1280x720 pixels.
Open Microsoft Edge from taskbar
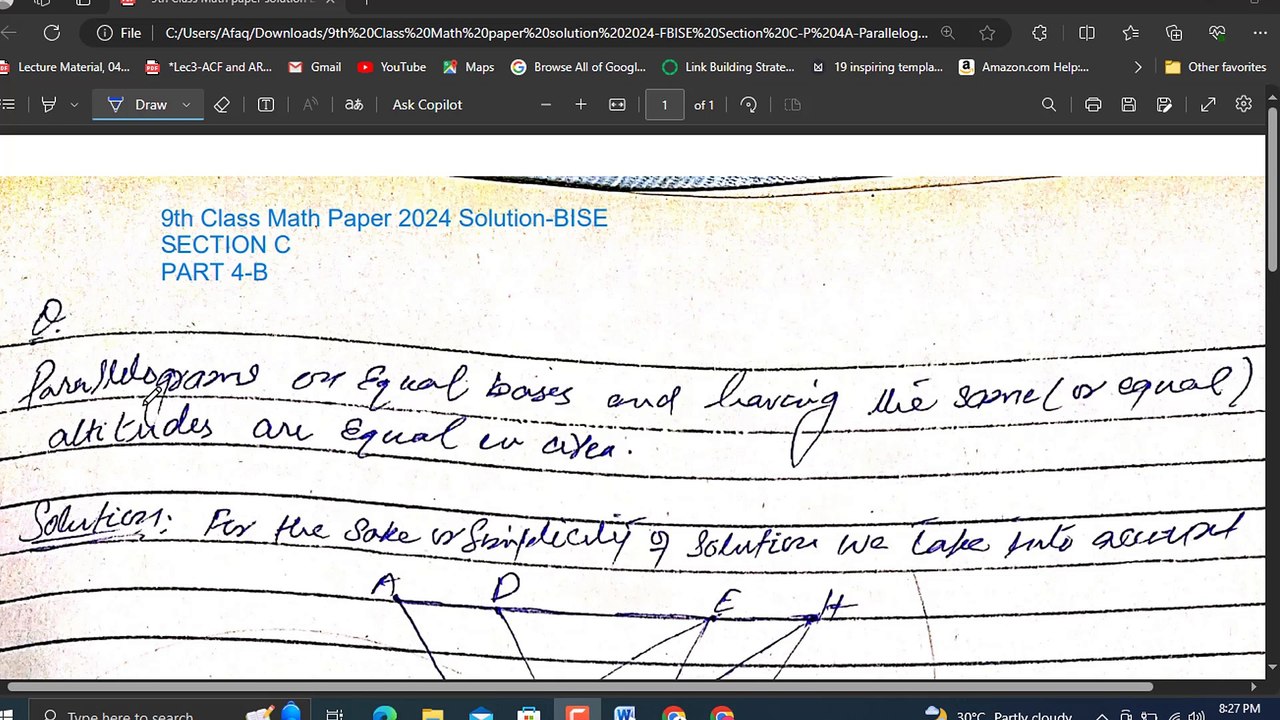pyautogui.click(x=384, y=714)
